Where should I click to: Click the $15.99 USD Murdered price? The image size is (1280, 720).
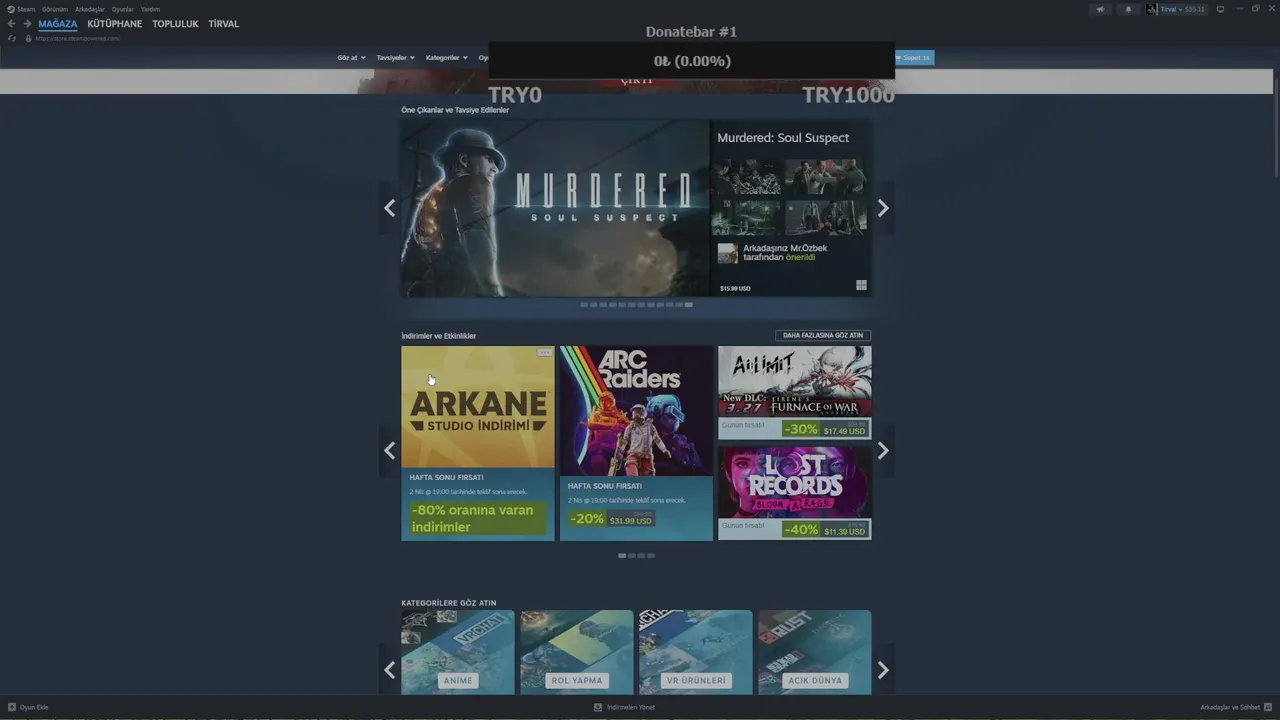pos(735,288)
